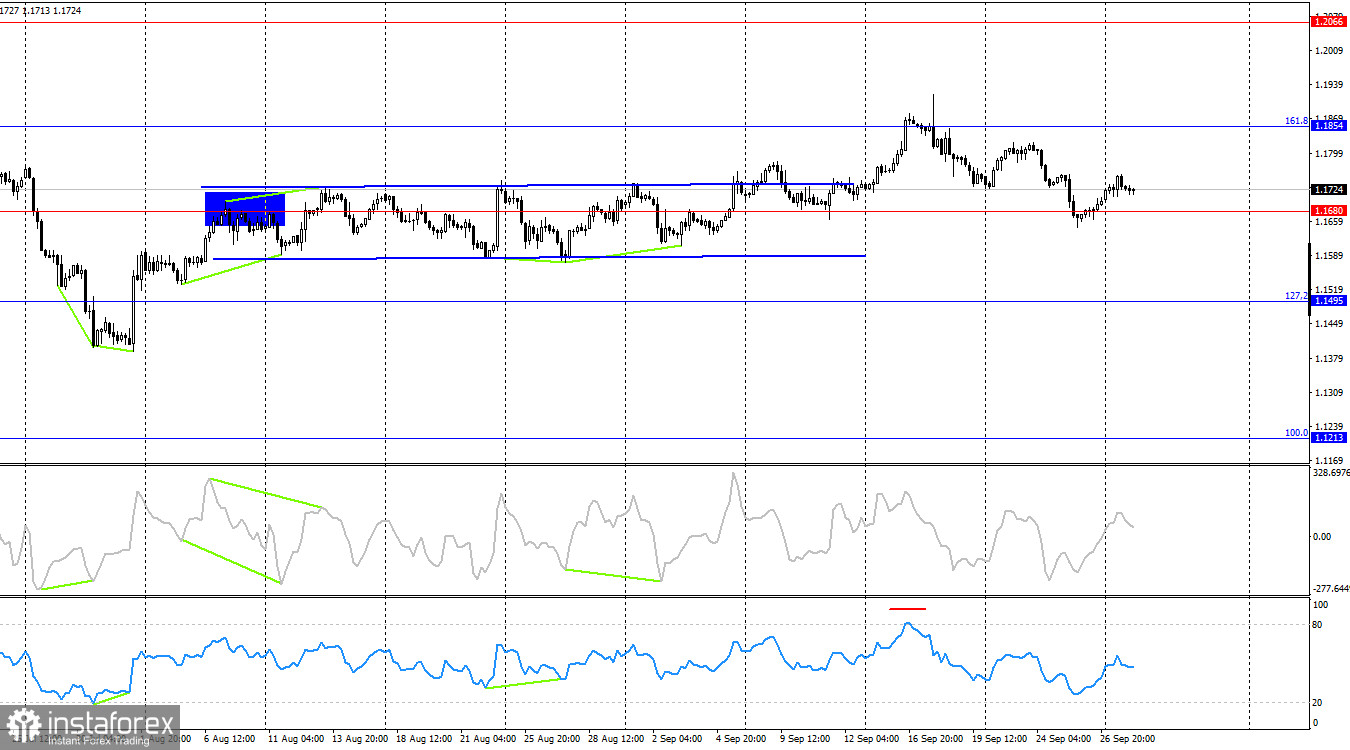Click the 26 Sep 20:00 time label
Image resolution: width=1350 pixels, height=750 pixels.
(1128, 739)
